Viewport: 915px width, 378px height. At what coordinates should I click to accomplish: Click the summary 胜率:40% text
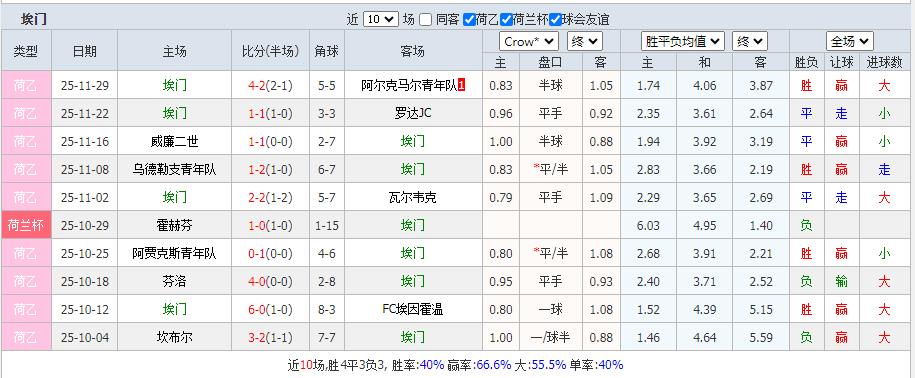coord(418,365)
